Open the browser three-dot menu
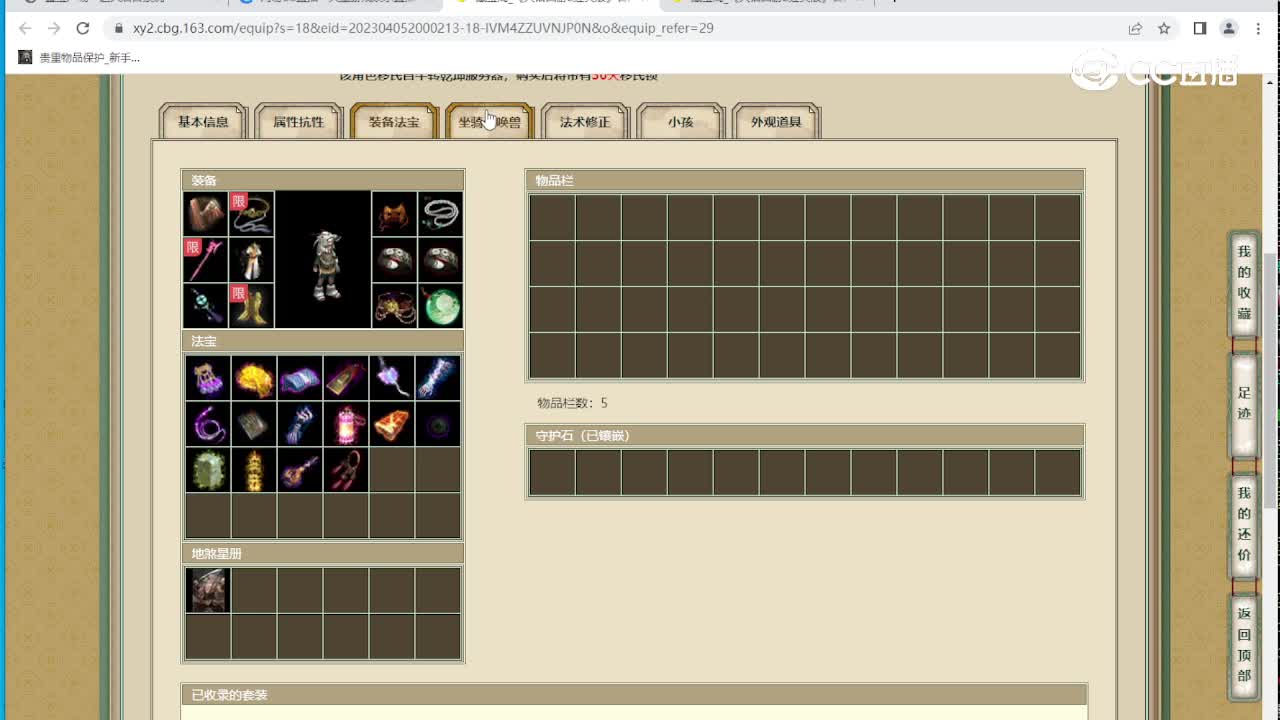Viewport: 1280px width, 720px height. 1258,28
